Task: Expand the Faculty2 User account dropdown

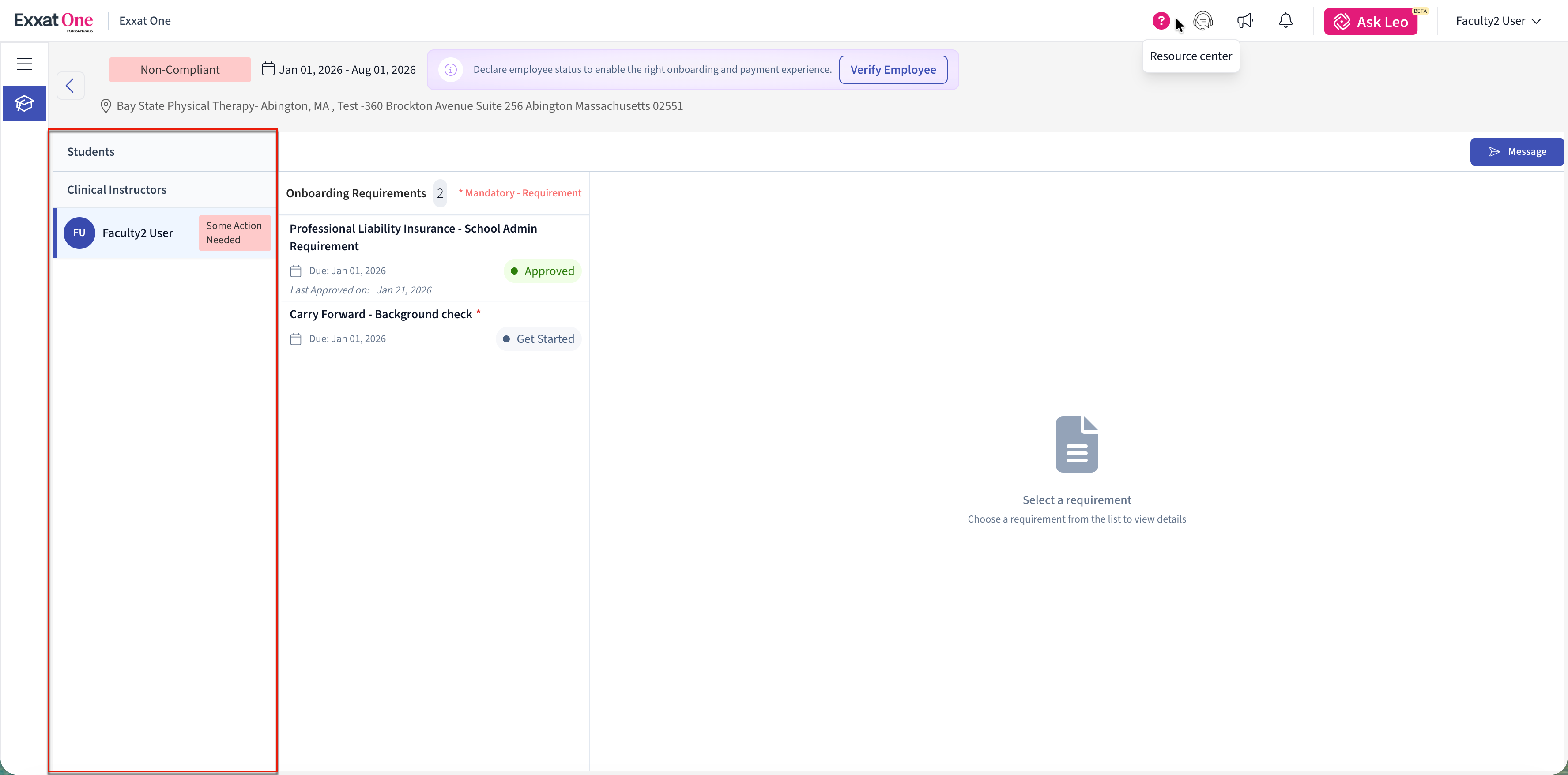Action: click(1498, 21)
